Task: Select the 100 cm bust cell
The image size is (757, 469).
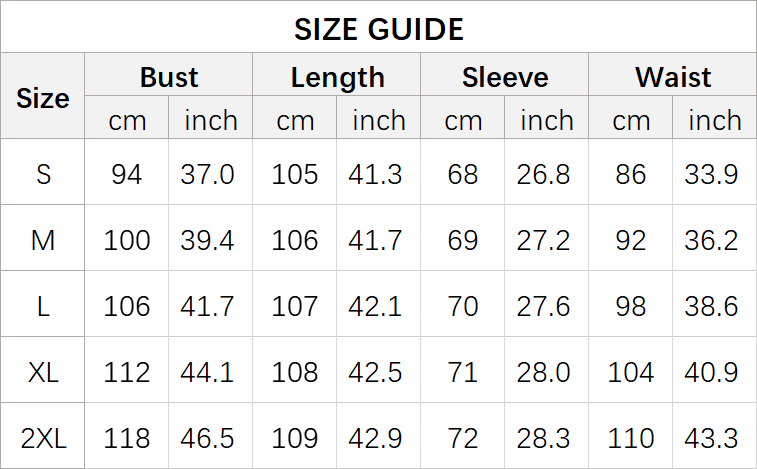Action: pos(127,240)
